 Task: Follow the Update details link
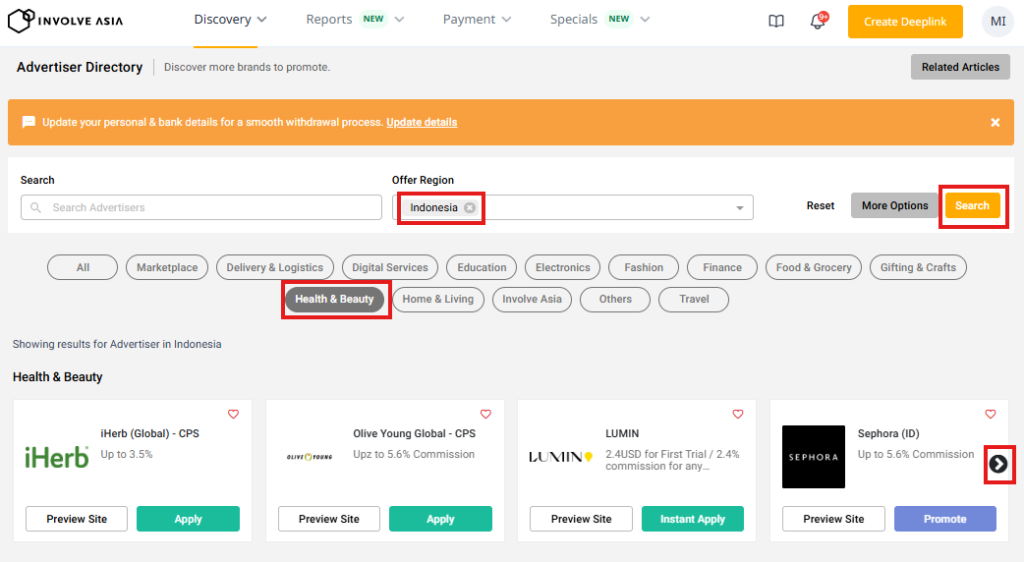coord(421,122)
